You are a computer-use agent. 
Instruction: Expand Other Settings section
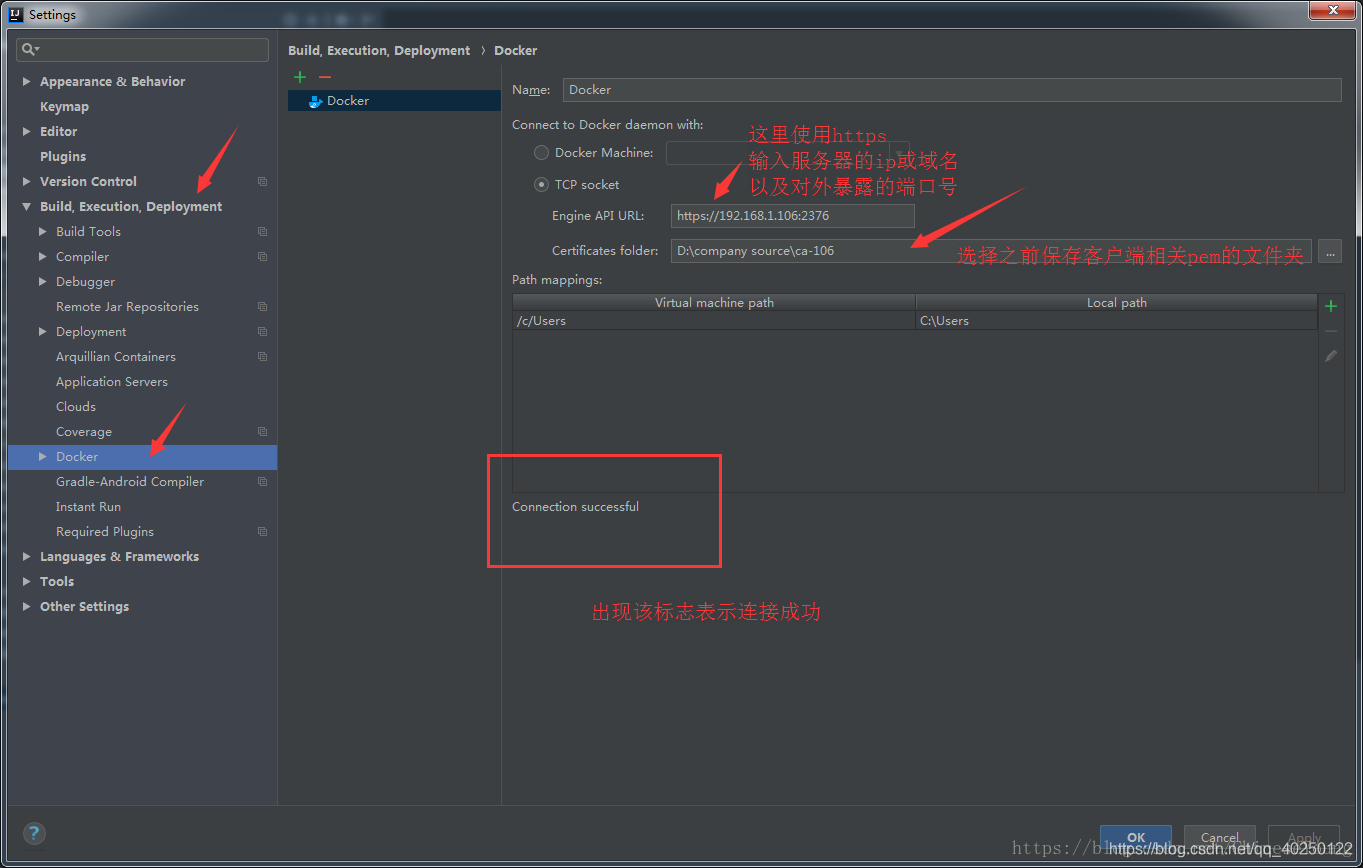(27, 607)
